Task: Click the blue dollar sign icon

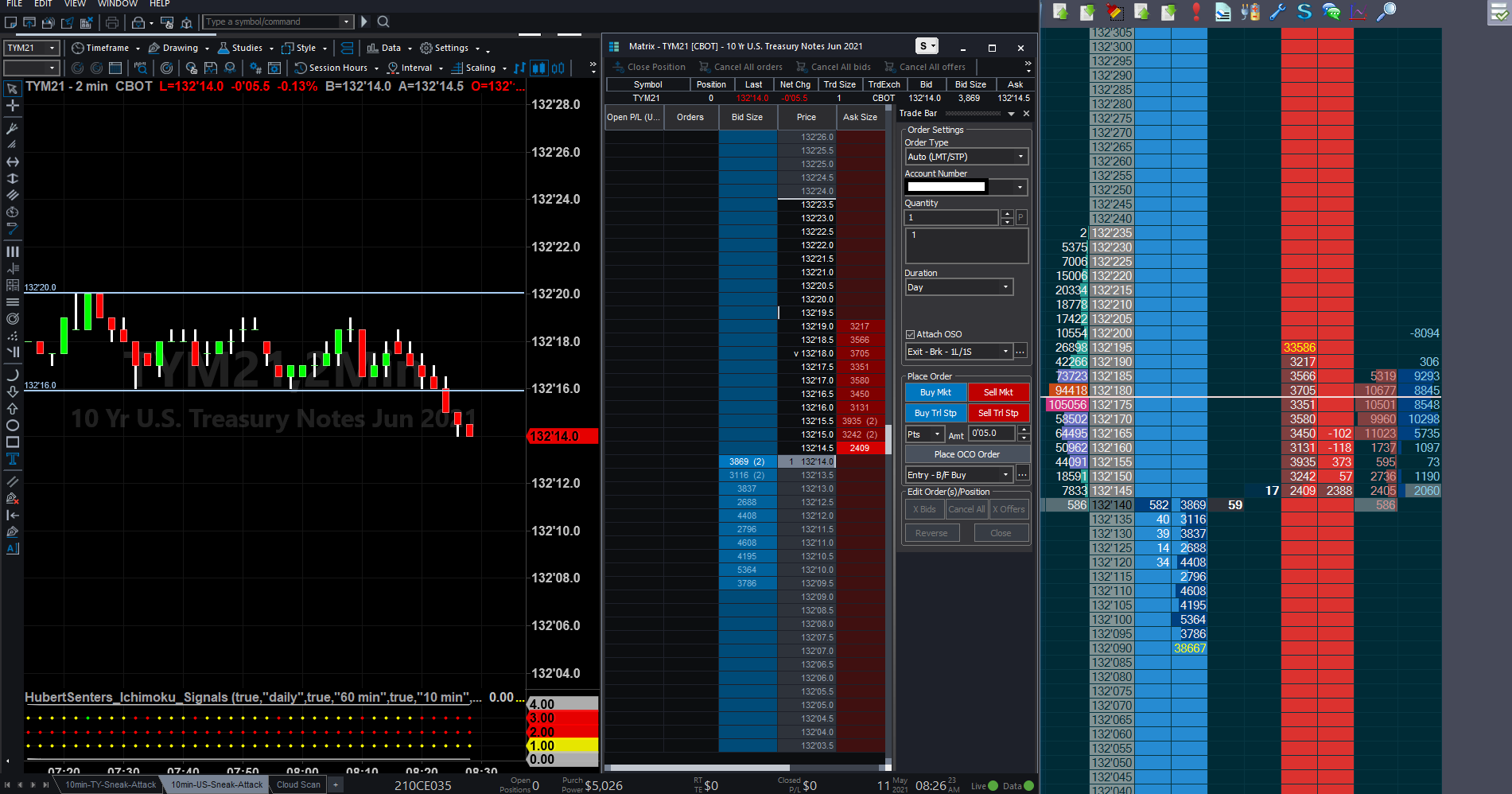Action: [x=1304, y=11]
